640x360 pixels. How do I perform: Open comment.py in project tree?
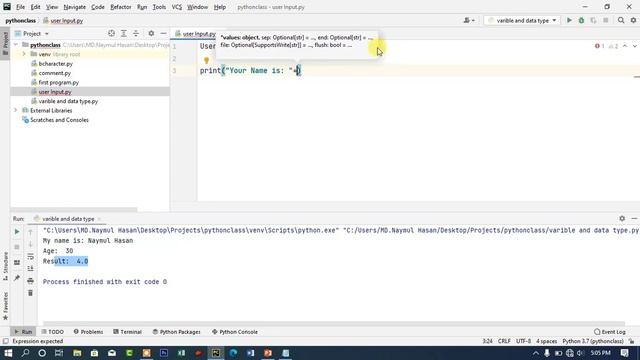(x=55, y=73)
